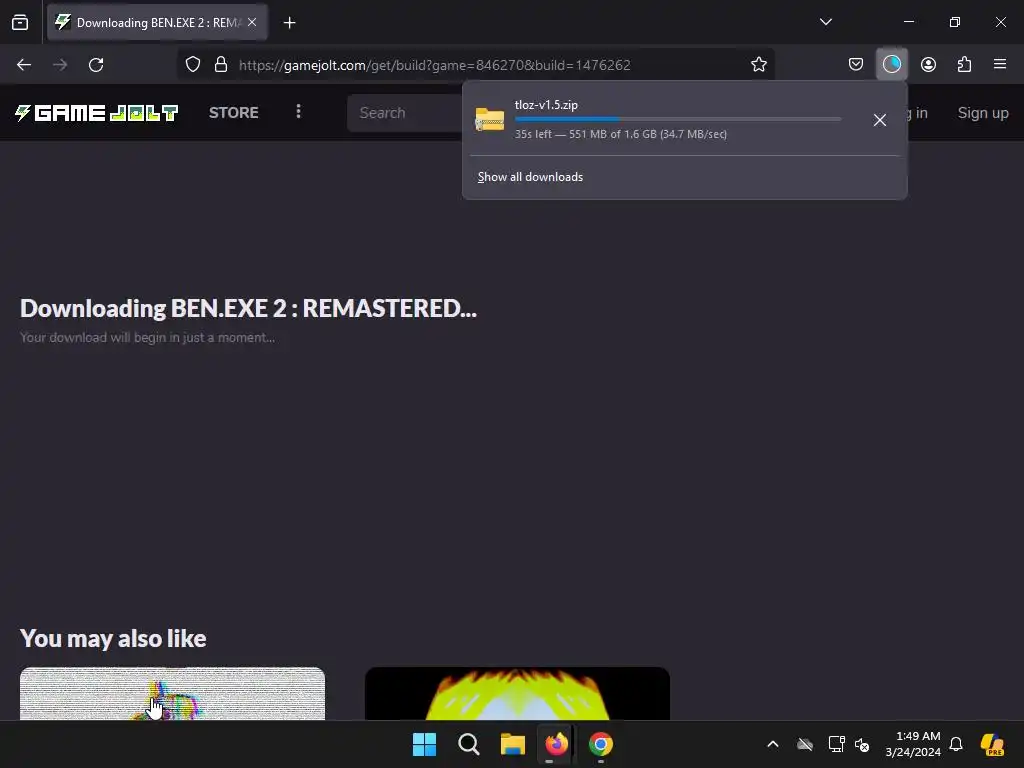Viewport: 1024px width, 768px height.
Task: Open Firefox View tab list icon
Action: (20, 22)
